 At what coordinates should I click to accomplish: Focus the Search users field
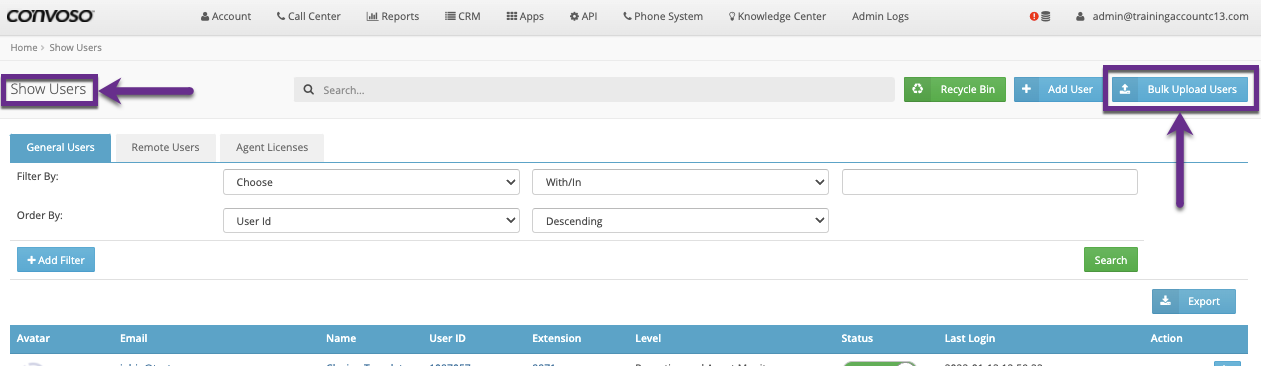pyautogui.click(x=594, y=90)
